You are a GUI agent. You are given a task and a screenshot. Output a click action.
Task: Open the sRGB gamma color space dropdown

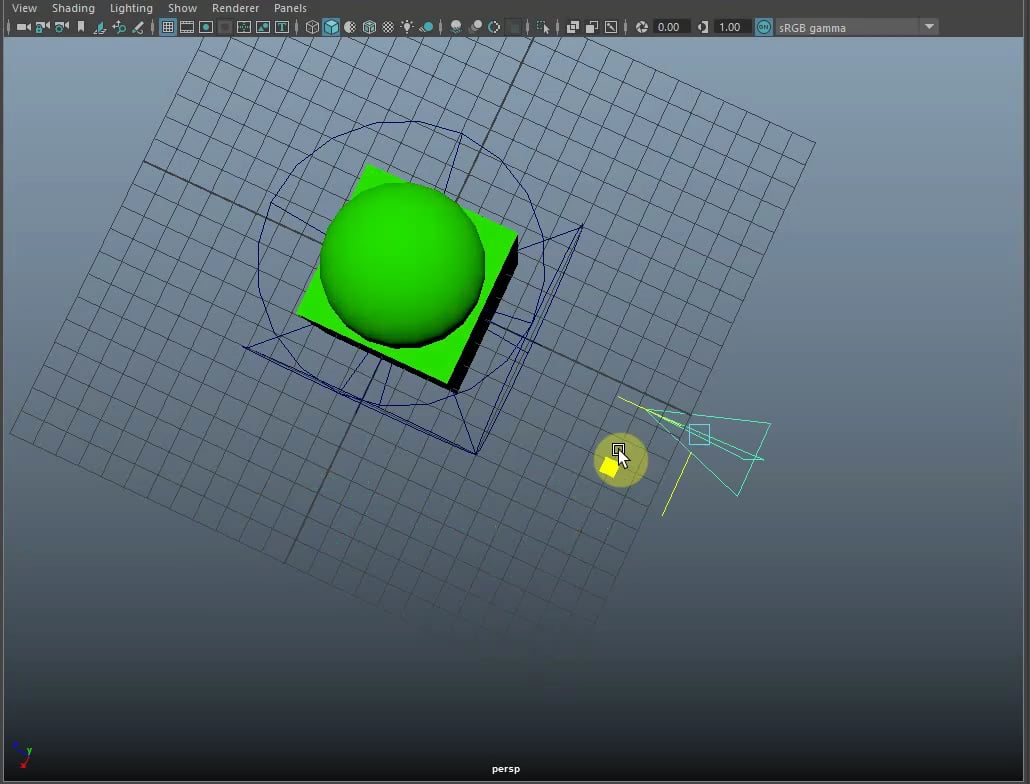point(857,27)
